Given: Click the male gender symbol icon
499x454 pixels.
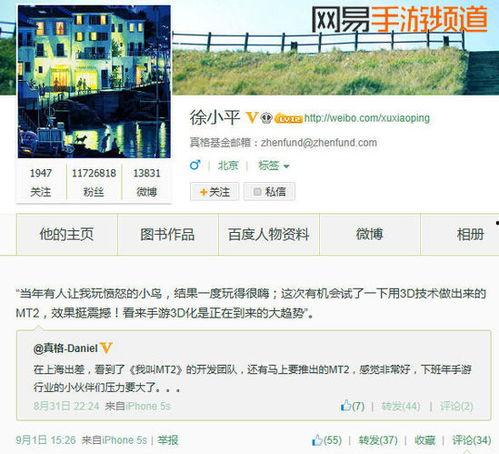Looking at the screenshot, I should [195, 165].
